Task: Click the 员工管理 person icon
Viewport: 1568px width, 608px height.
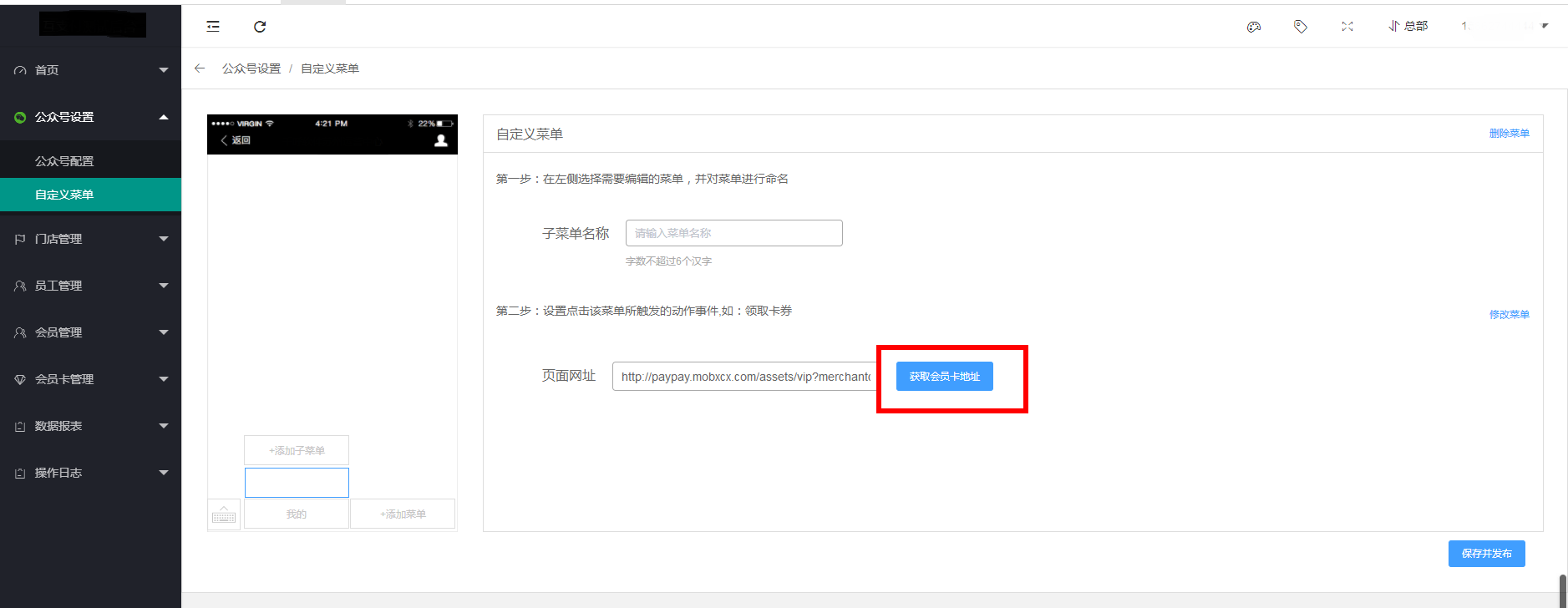Action: pos(20,286)
